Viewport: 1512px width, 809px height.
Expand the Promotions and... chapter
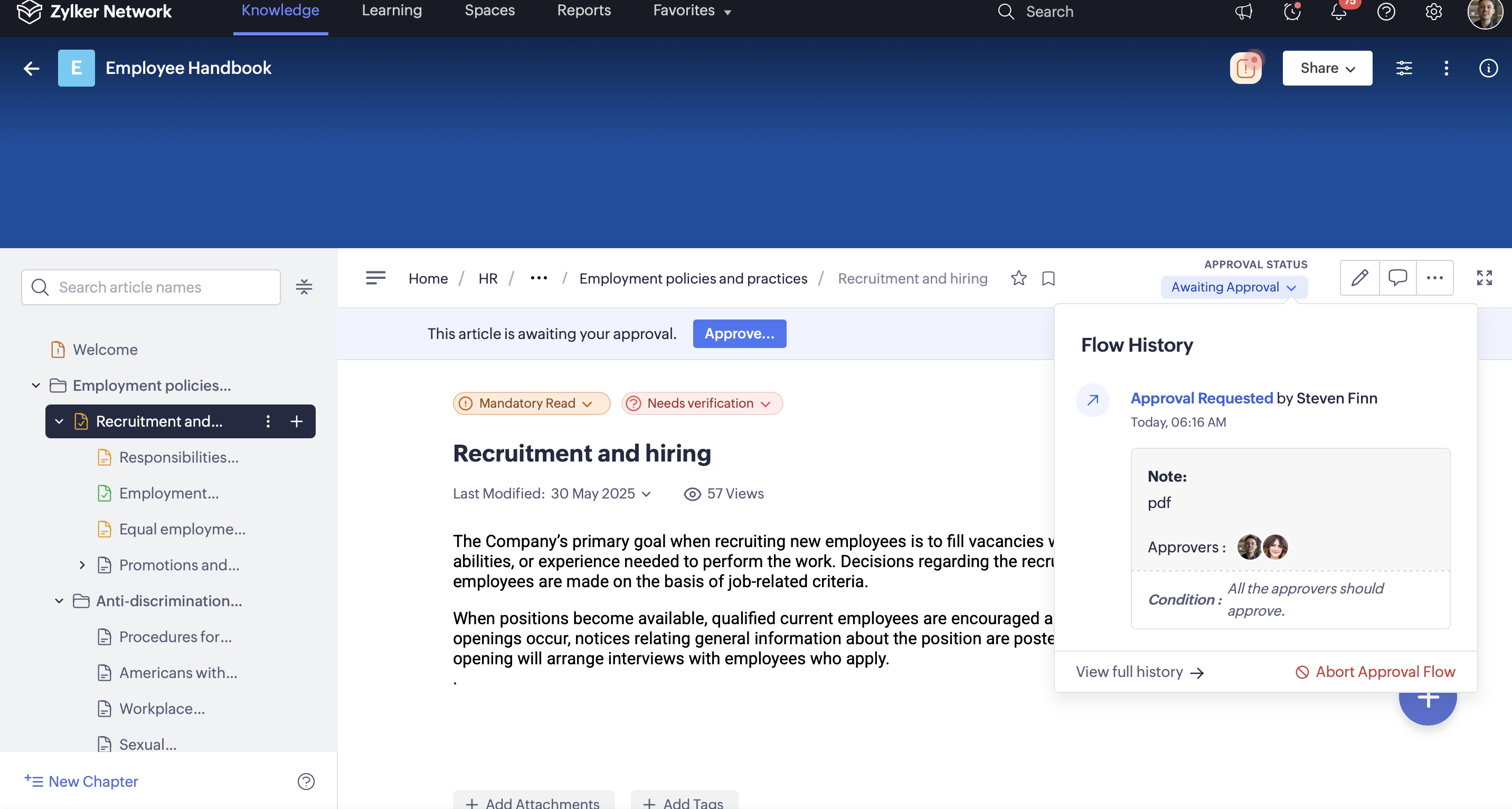[x=82, y=565]
